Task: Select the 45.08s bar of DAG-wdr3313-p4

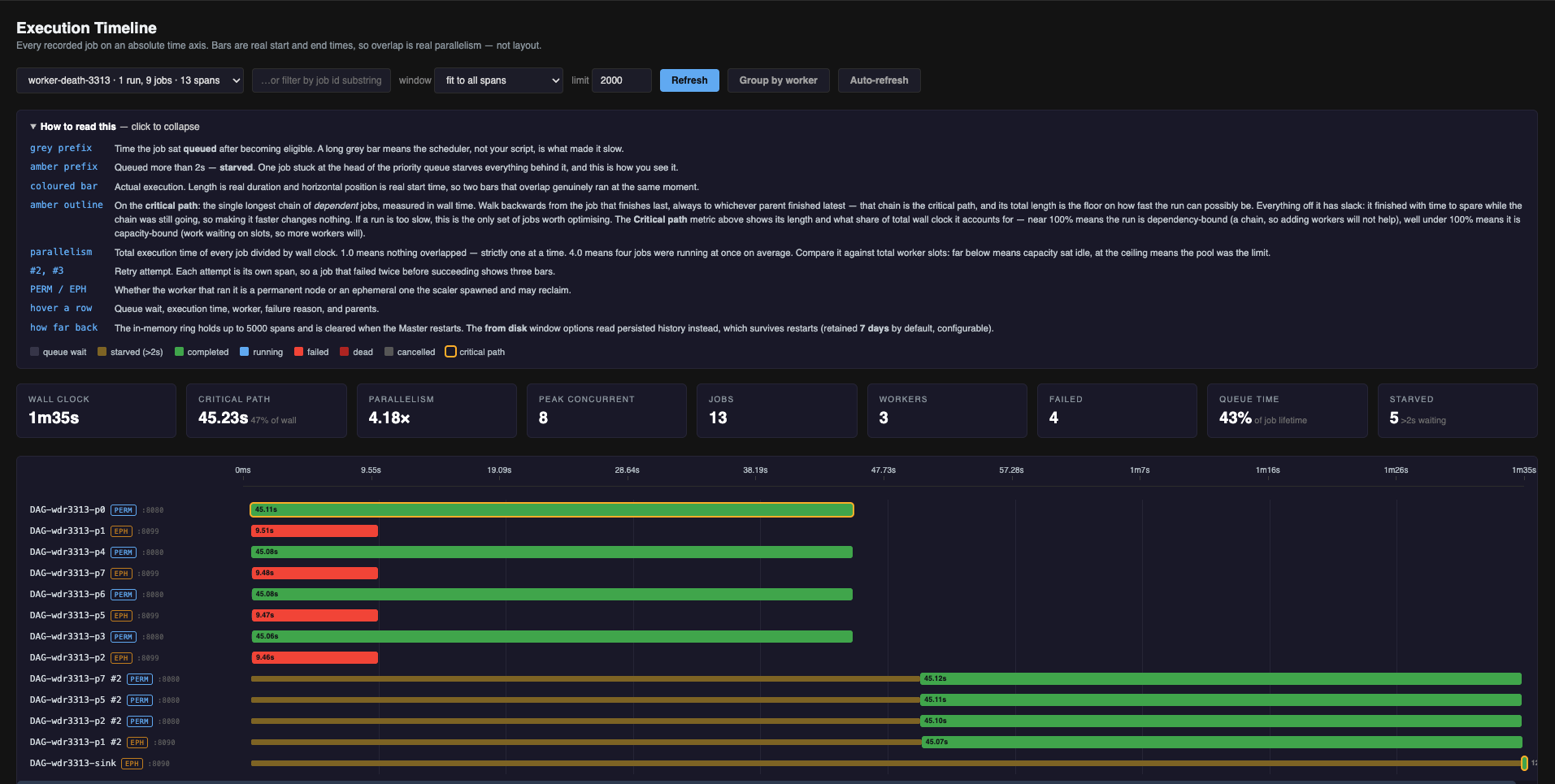Action: coord(552,552)
